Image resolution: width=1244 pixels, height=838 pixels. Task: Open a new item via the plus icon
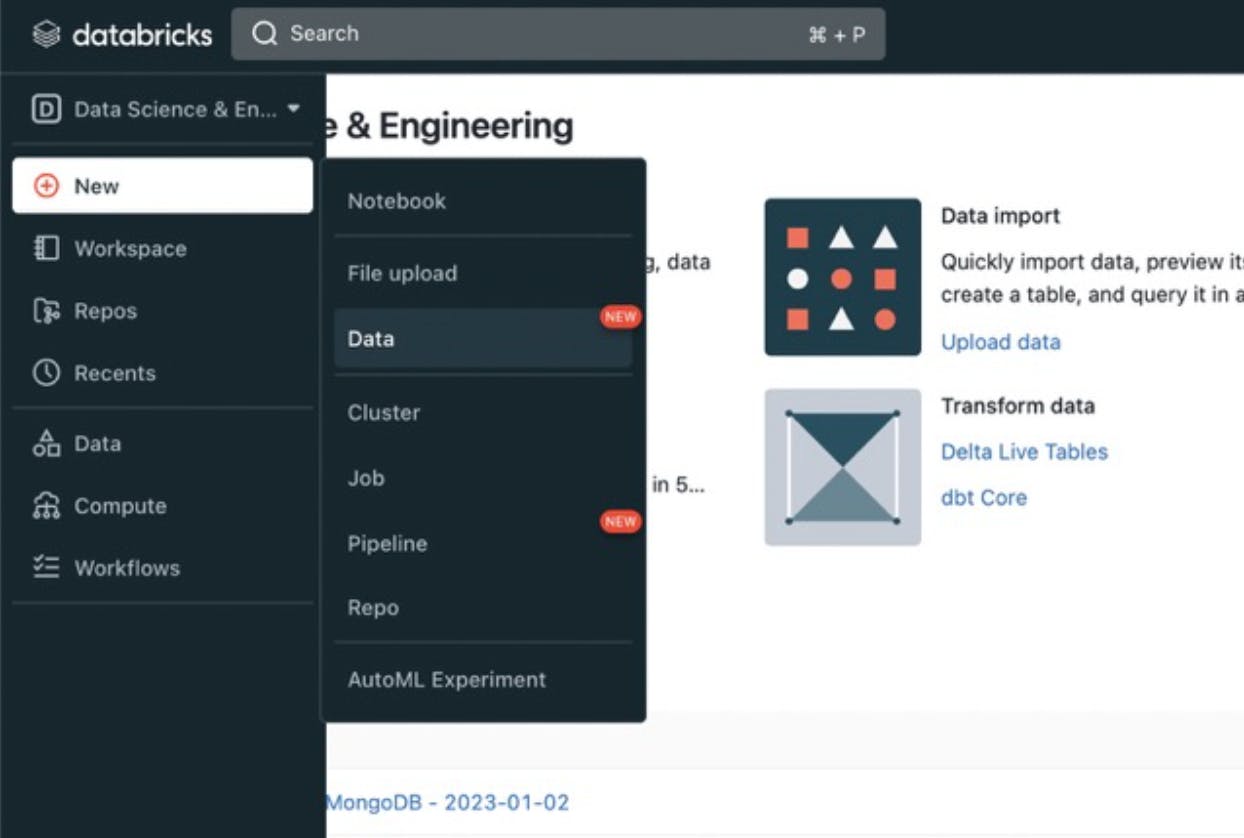48,185
